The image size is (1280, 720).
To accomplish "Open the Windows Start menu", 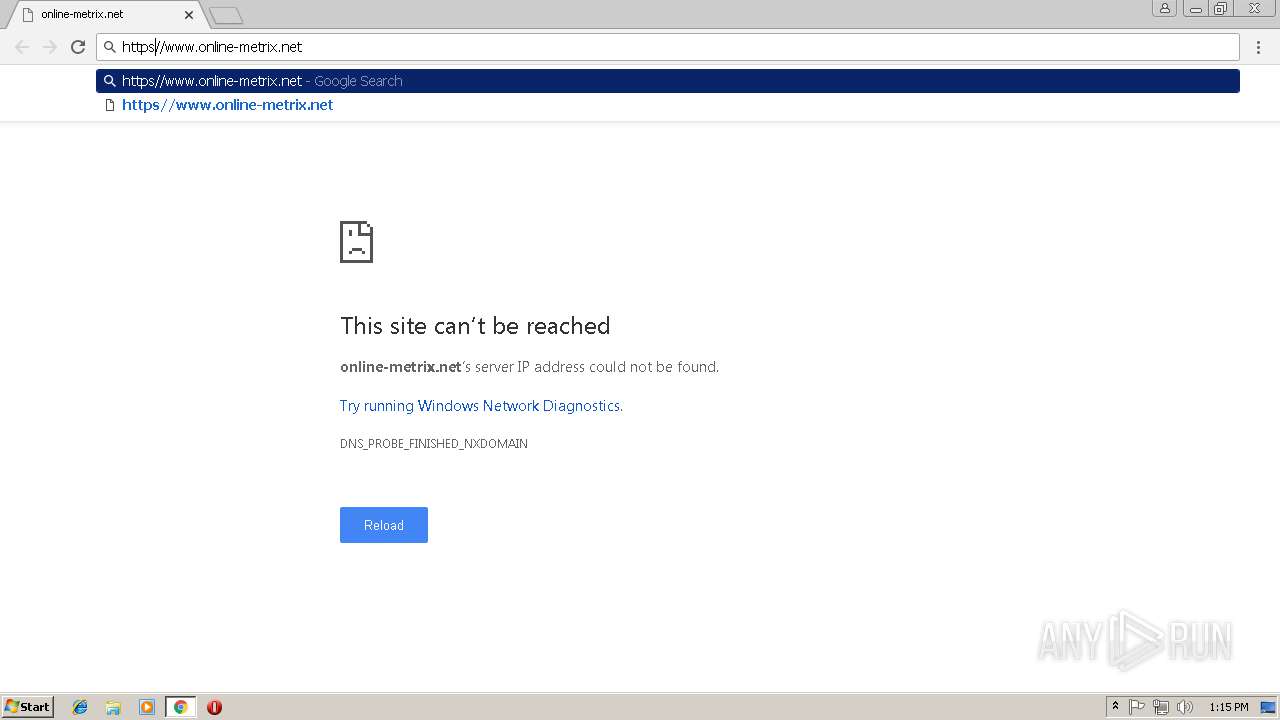I will tap(28, 707).
